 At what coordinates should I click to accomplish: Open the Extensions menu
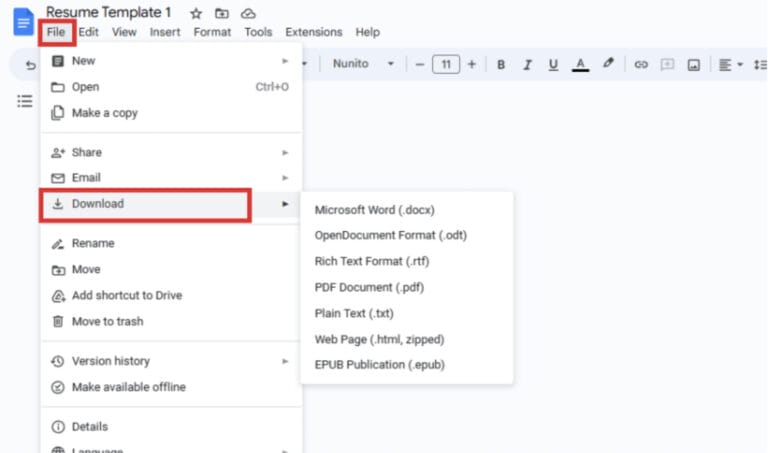314,32
